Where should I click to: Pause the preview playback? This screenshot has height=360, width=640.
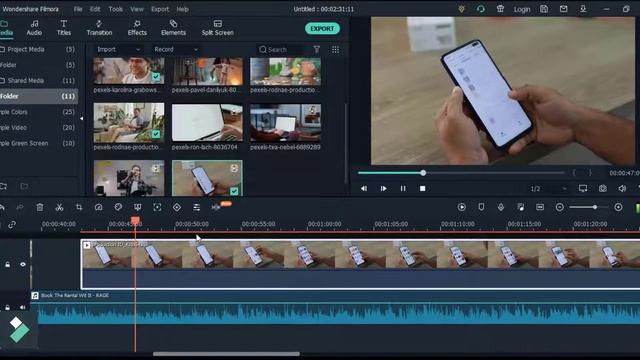tap(403, 189)
